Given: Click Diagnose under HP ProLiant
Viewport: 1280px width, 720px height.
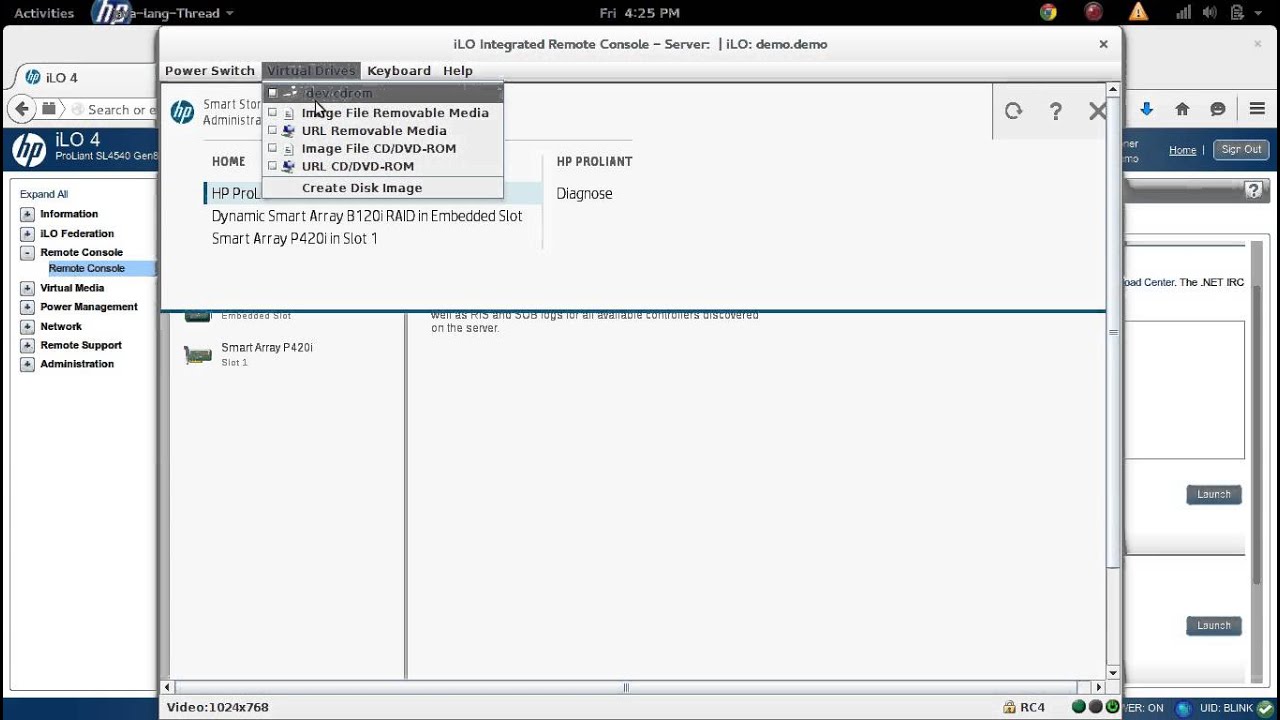Looking at the screenshot, I should click(x=584, y=194).
